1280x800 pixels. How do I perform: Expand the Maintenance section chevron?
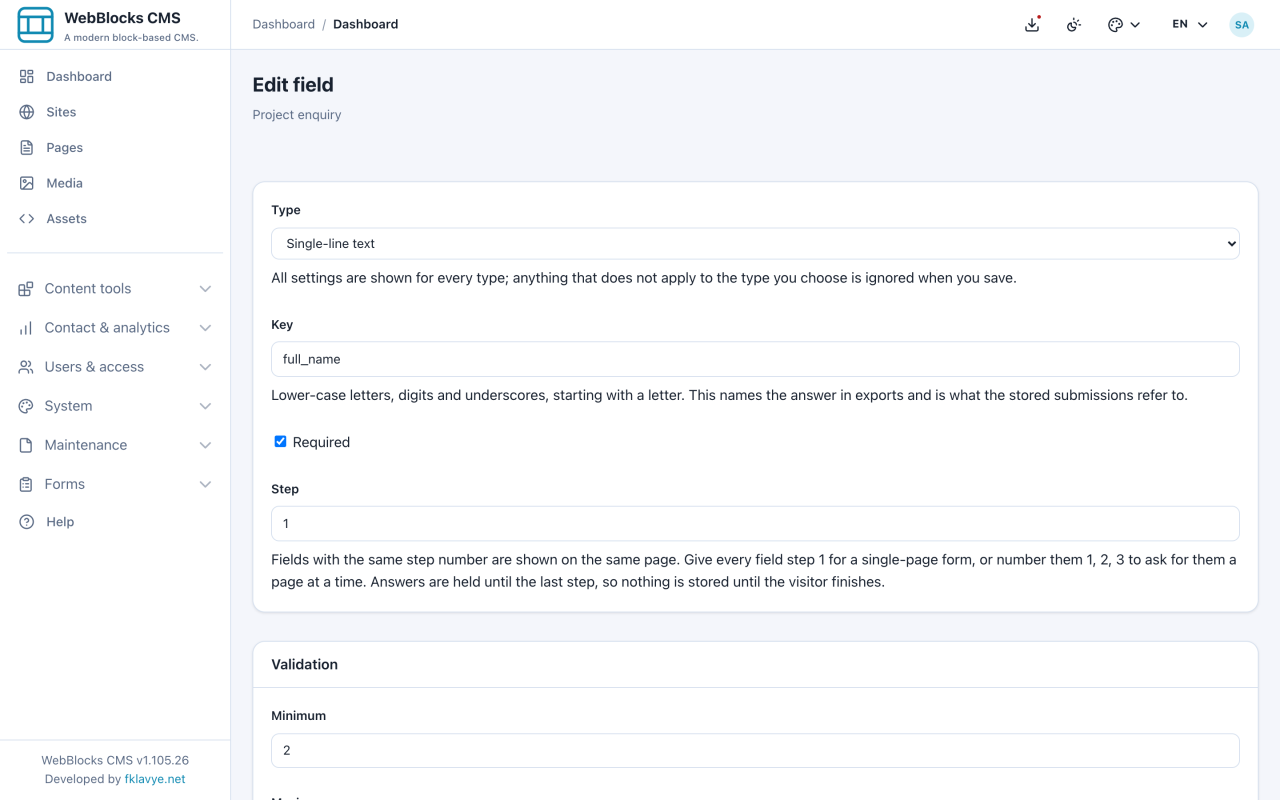[205, 445]
